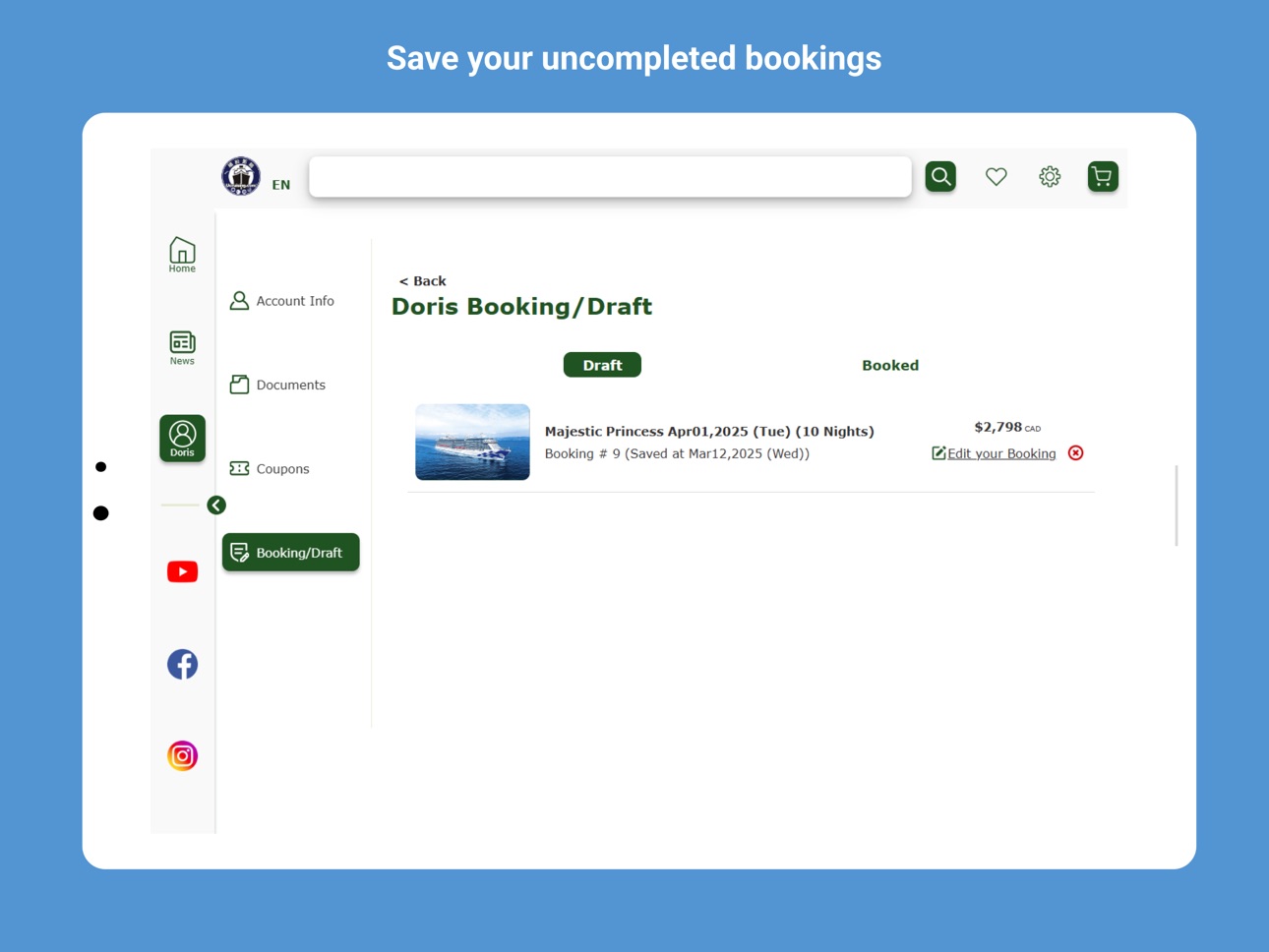The width and height of the screenshot is (1269, 952).
Task: Open the Coupons menu item
Action: [270, 469]
